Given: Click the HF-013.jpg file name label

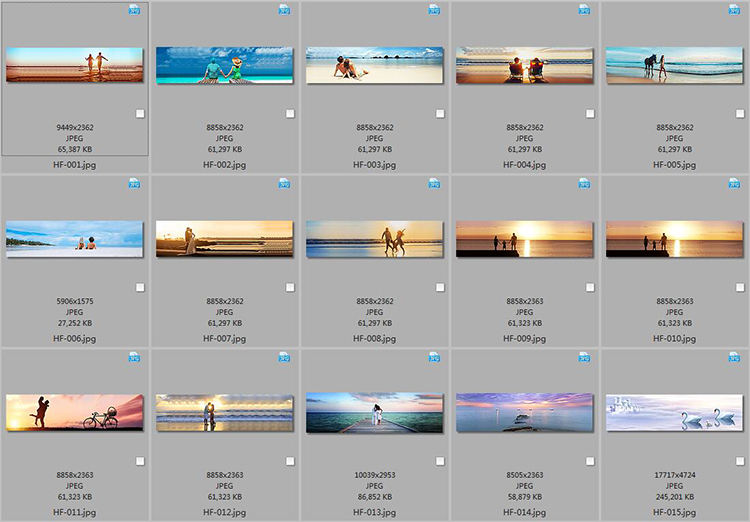Looking at the screenshot, I should (x=375, y=512).
